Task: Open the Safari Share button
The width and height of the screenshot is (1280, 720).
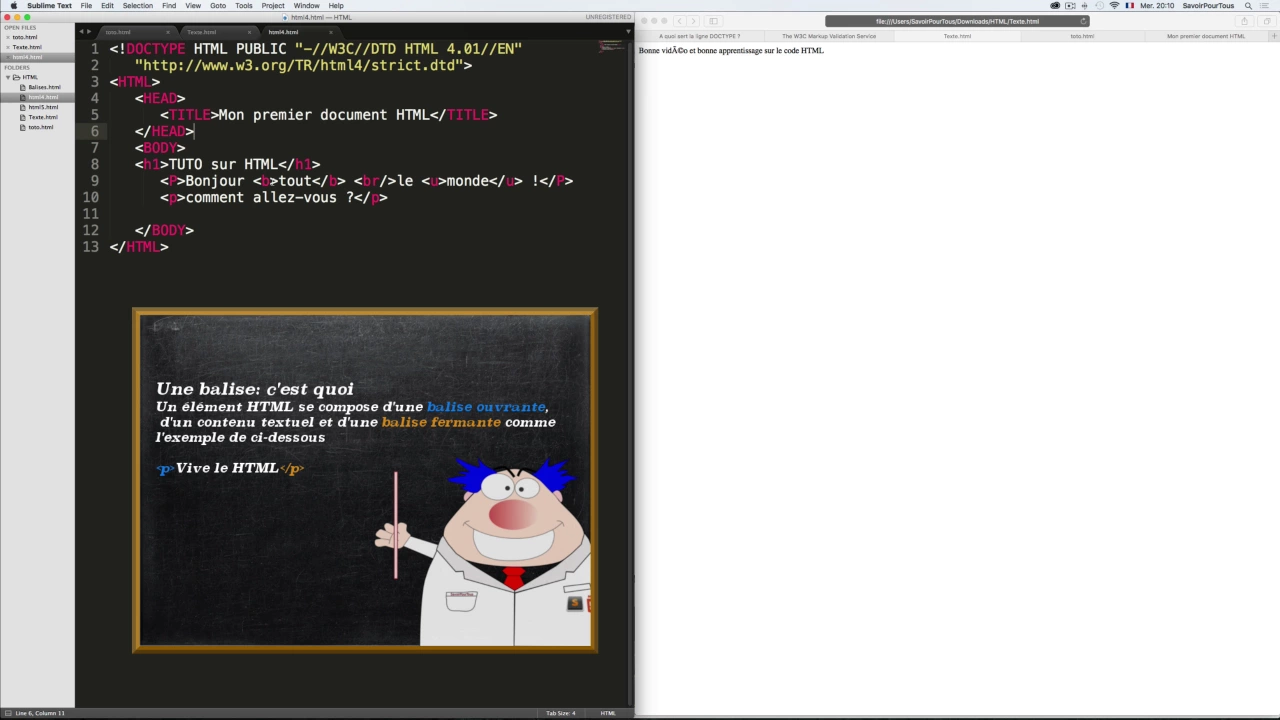Action: coord(1245,21)
